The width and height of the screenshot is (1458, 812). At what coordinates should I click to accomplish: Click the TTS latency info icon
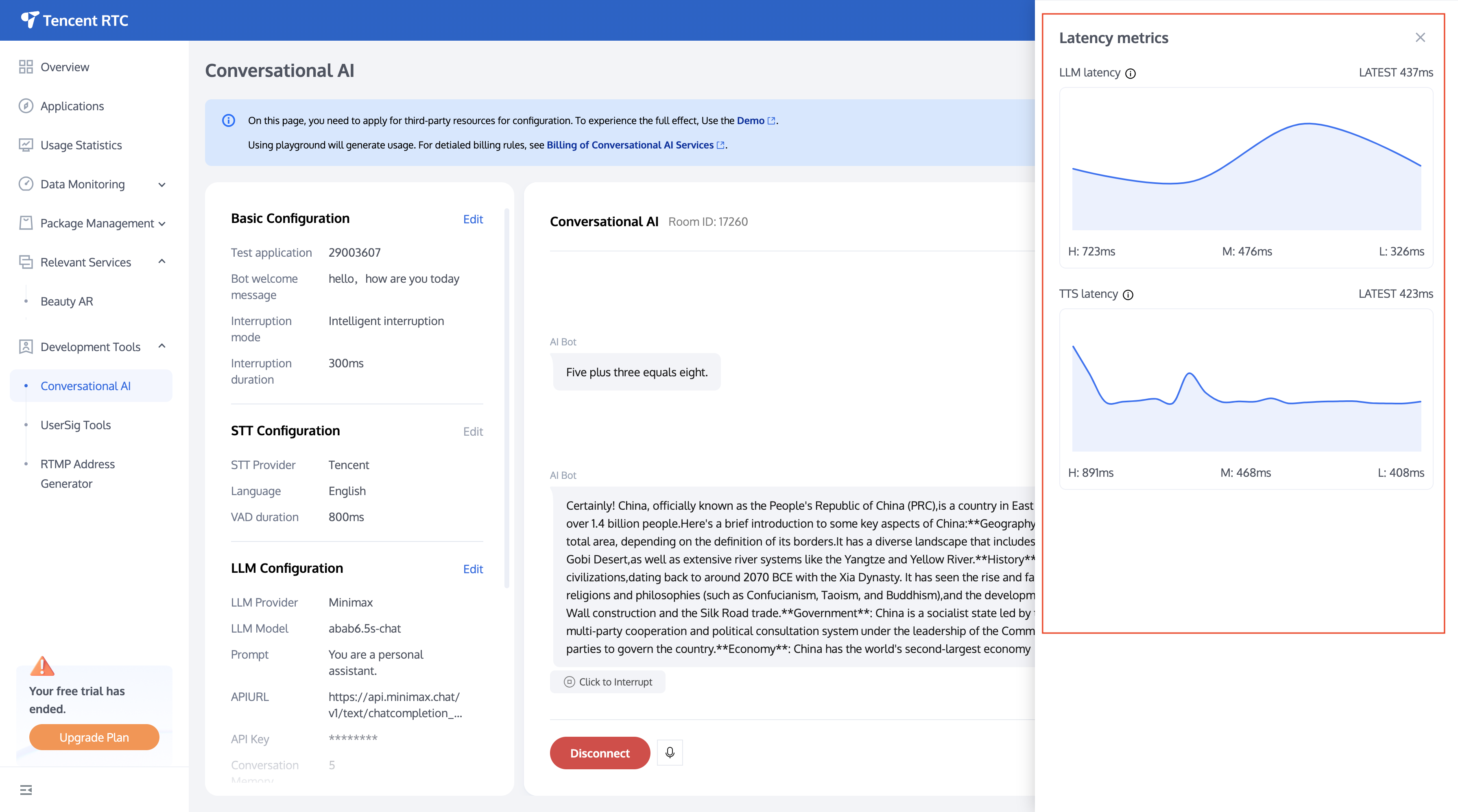1128,295
